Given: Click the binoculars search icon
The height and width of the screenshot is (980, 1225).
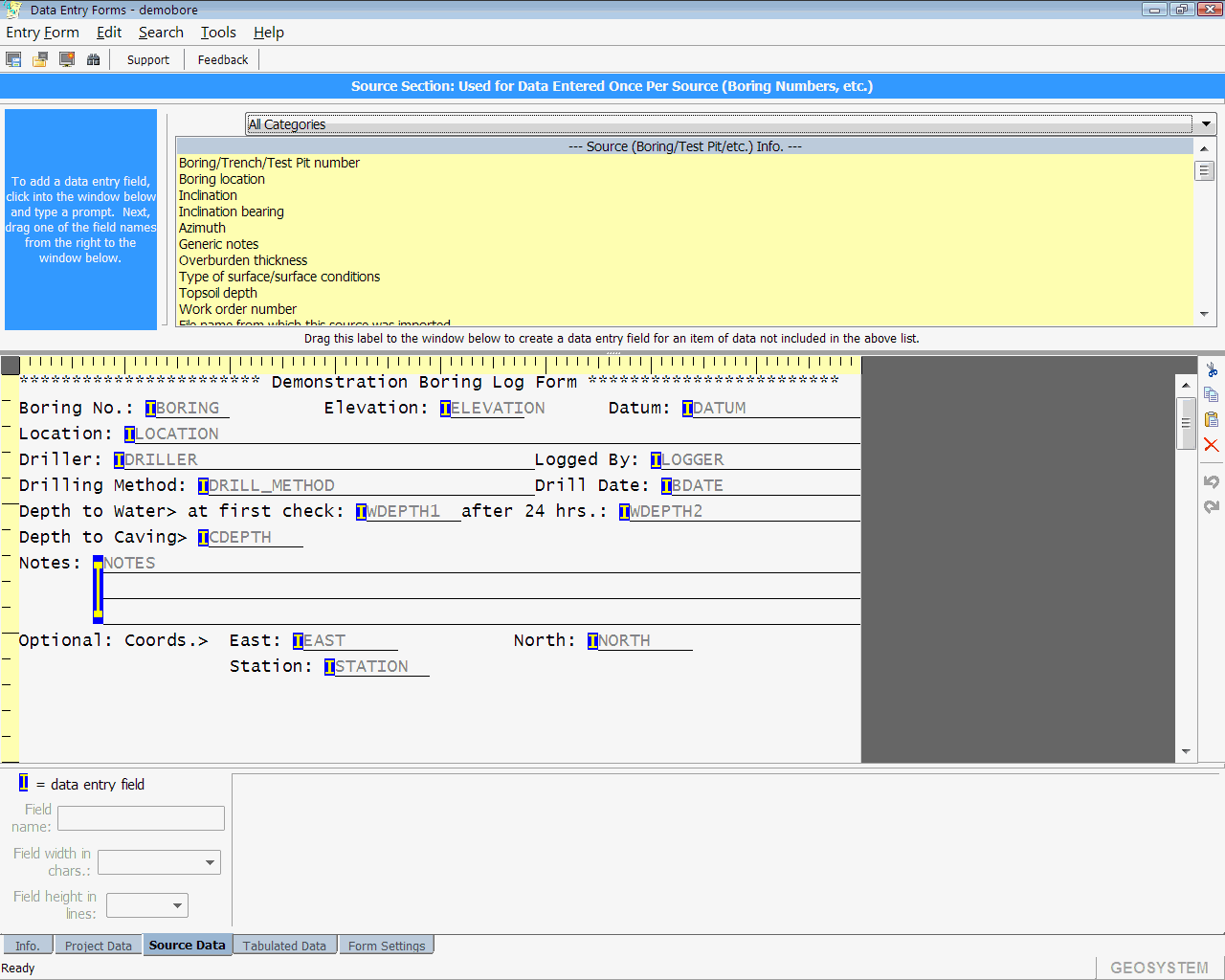Looking at the screenshot, I should pos(93,59).
